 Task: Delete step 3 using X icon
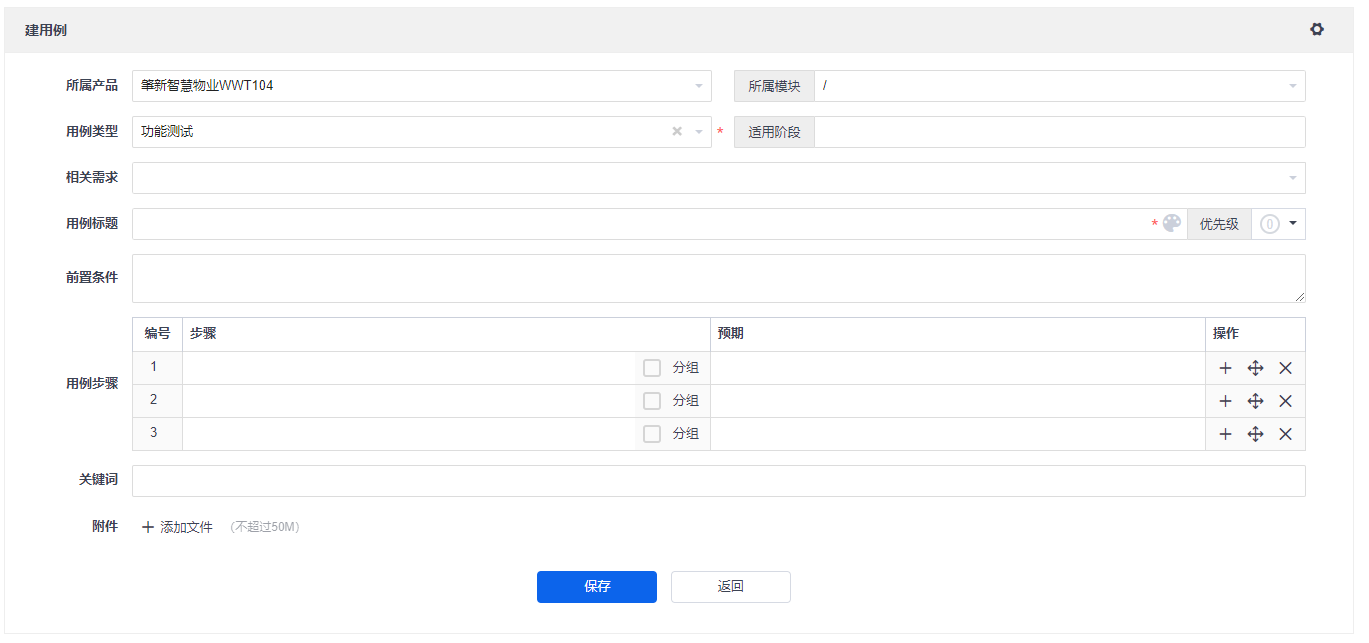tap(1286, 434)
